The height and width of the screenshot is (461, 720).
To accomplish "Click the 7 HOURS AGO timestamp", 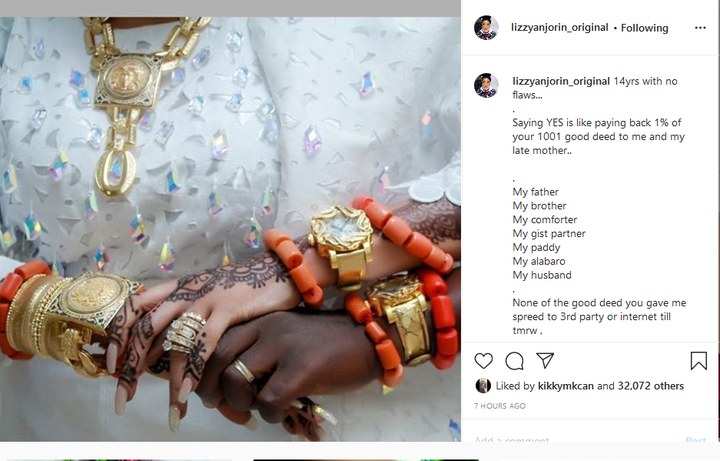I will (x=500, y=406).
